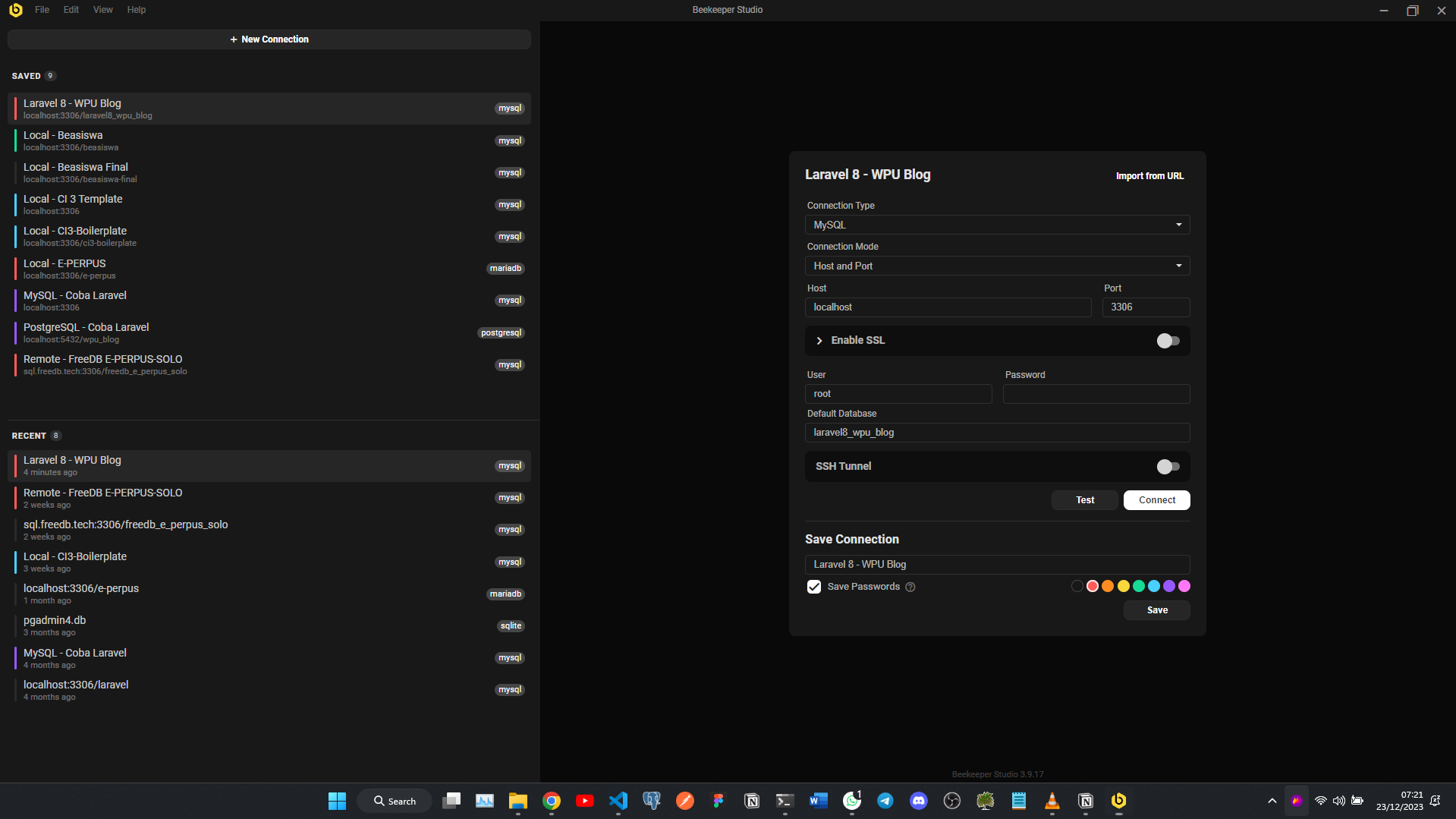Viewport: 1456px width, 819px height.
Task: Click the Save Passwords help icon
Action: click(910, 587)
